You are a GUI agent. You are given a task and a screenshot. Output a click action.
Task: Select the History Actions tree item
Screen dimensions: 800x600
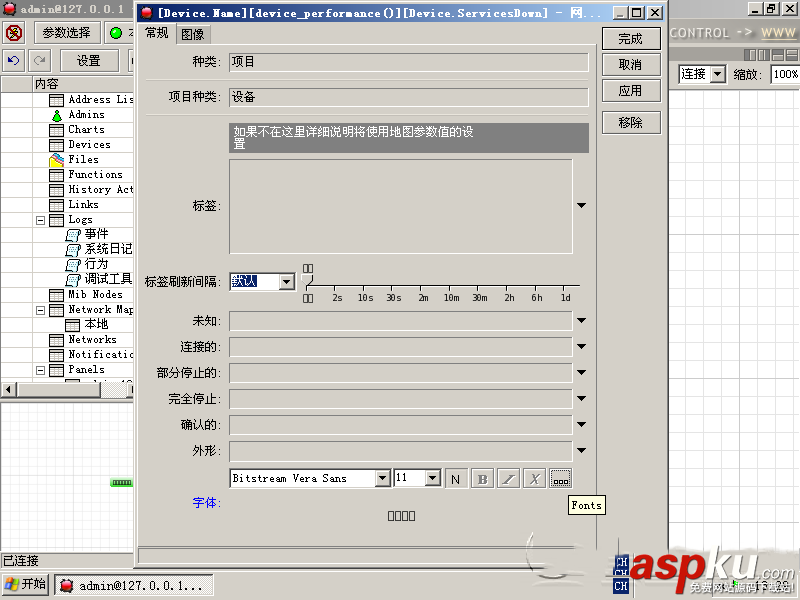tap(101, 190)
